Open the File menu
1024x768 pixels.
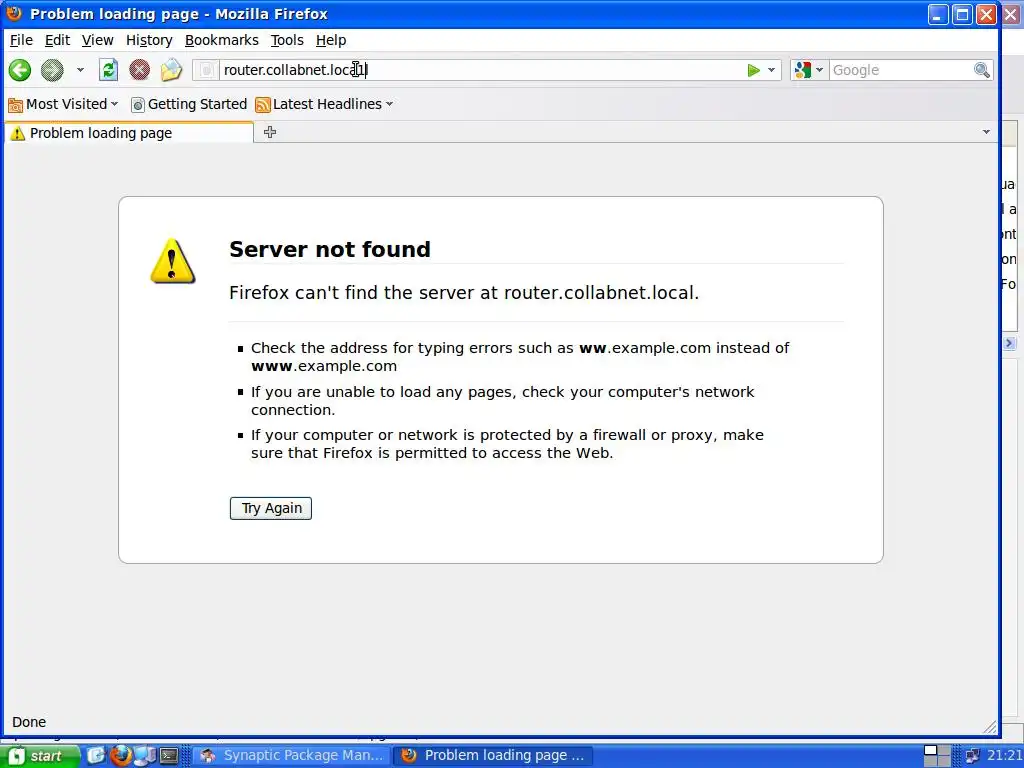[x=21, y=40]
